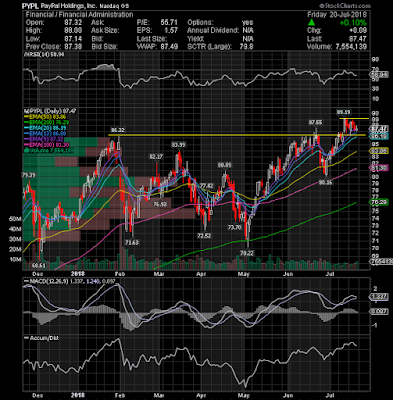Click the Last price 87.47 in header

pos(359,39)
